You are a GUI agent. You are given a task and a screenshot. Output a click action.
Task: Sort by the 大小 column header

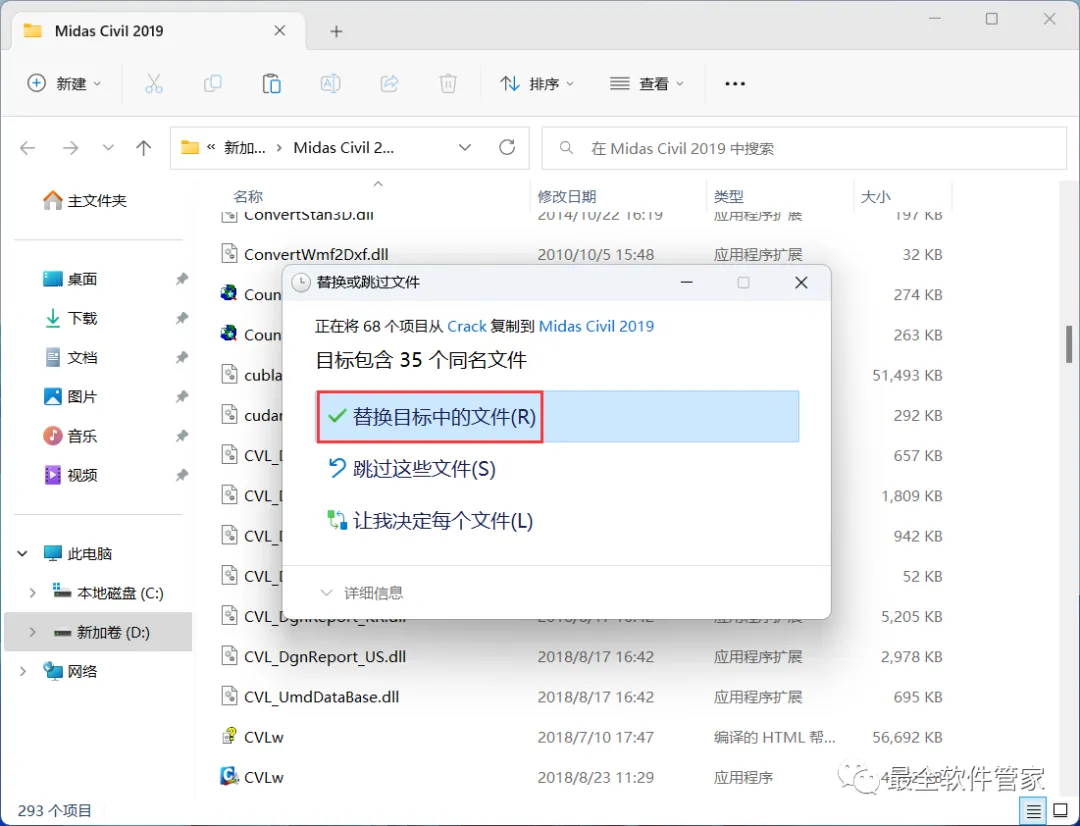875,197
